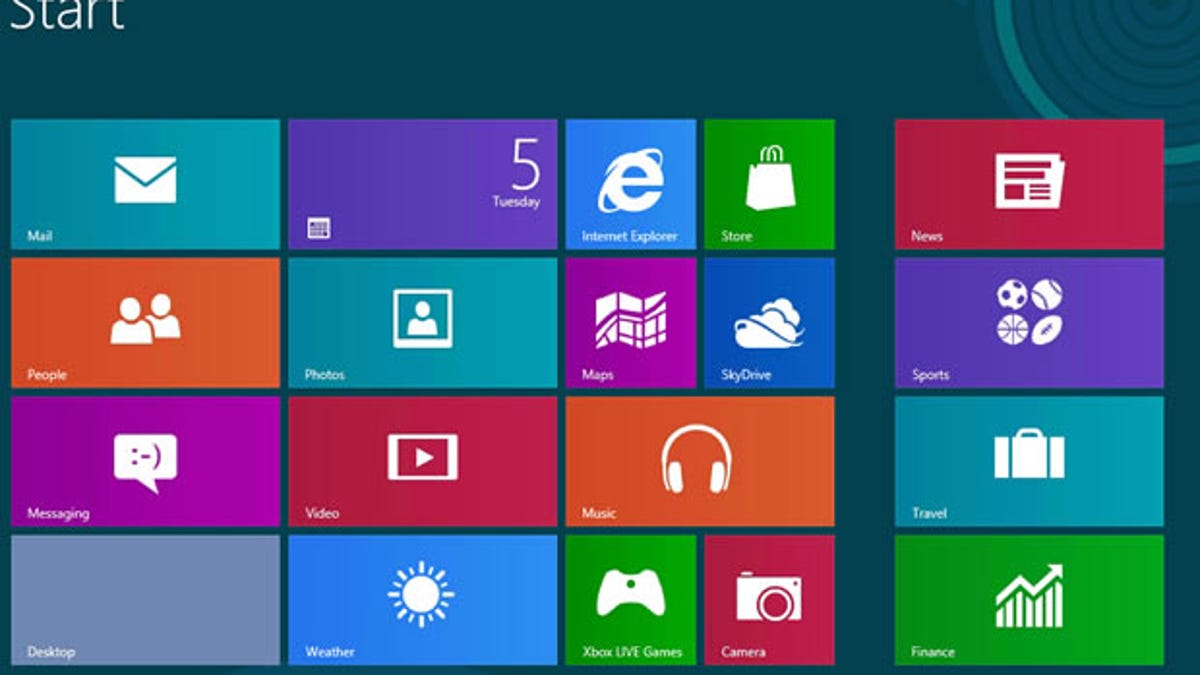Screen dimensions: 1200x675
Task: Click the People tile
Action: click(145, 322)
